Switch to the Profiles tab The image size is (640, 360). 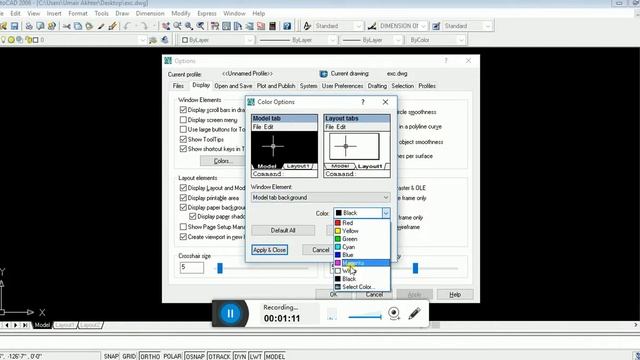pyautogui.click(x=427, y=86)
